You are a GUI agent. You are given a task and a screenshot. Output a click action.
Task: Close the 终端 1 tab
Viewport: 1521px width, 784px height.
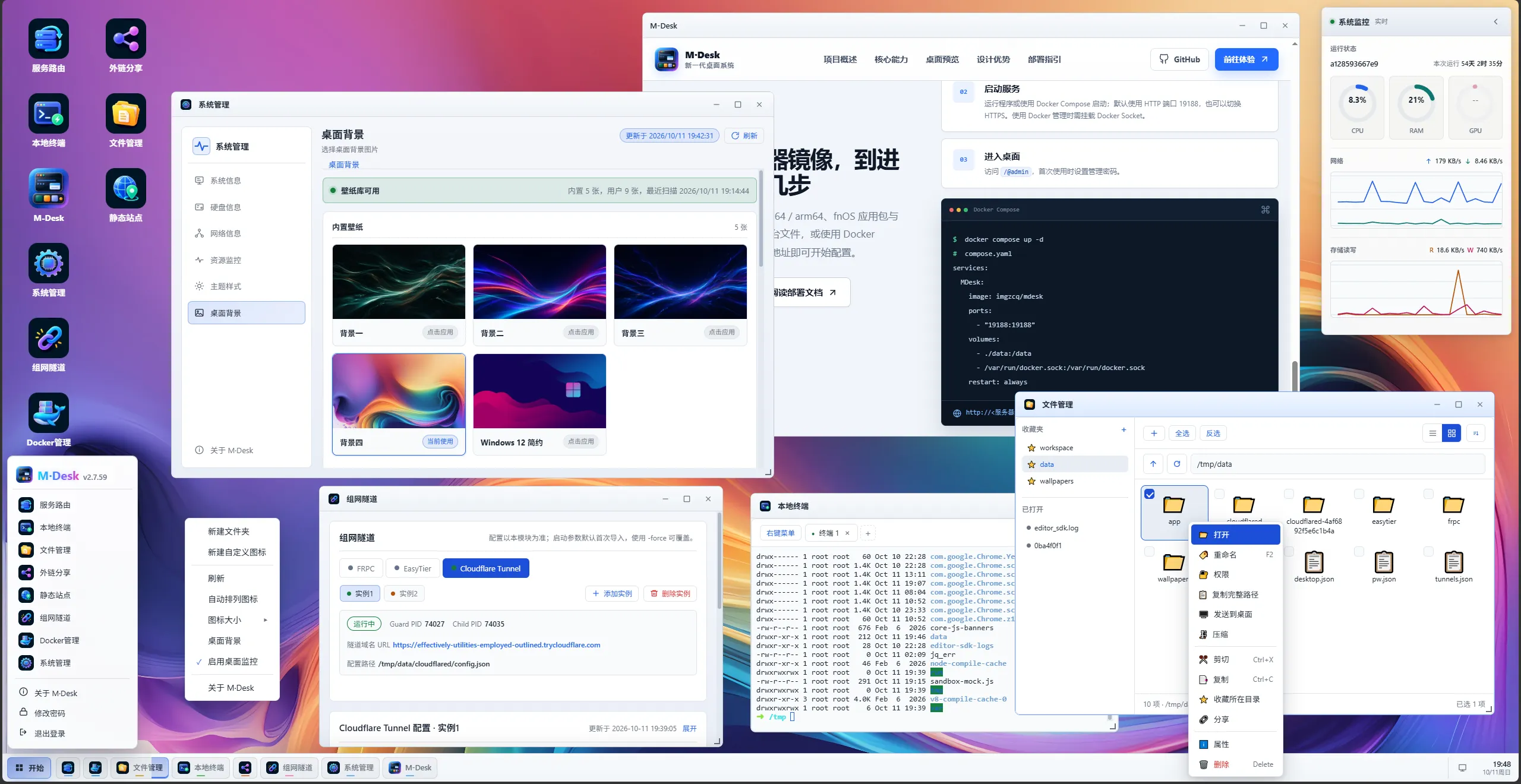pyautogui.click(x=847, y=533)
